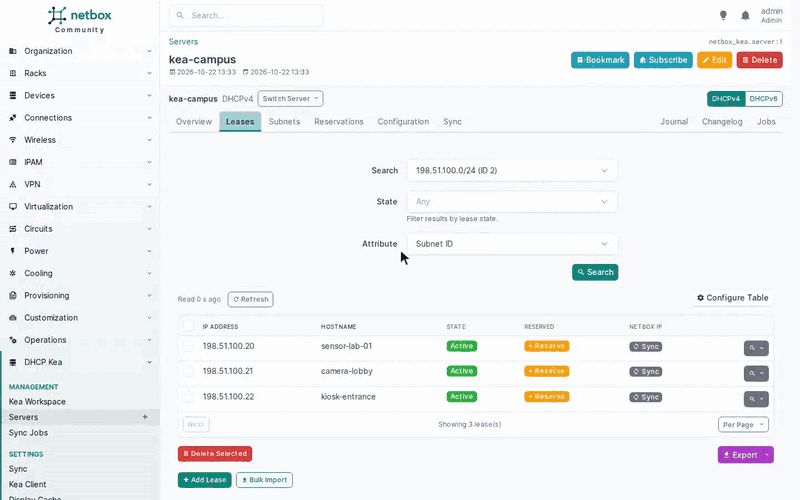Focus the top Search input field
The width and height of the screenshot is (800, 500).
click(246, 15)
